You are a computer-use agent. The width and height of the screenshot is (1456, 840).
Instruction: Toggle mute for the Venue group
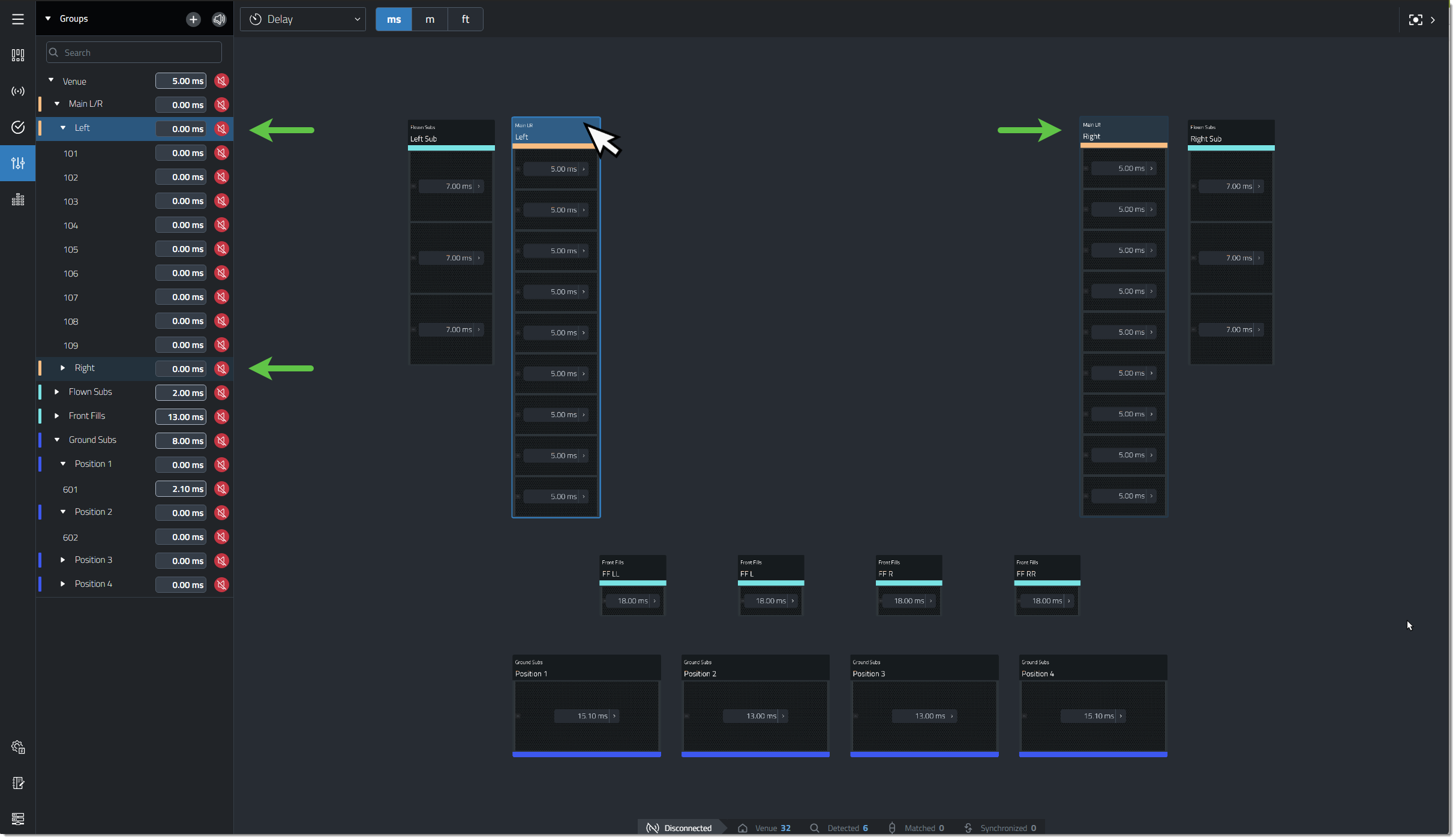(x=222, y=81)
